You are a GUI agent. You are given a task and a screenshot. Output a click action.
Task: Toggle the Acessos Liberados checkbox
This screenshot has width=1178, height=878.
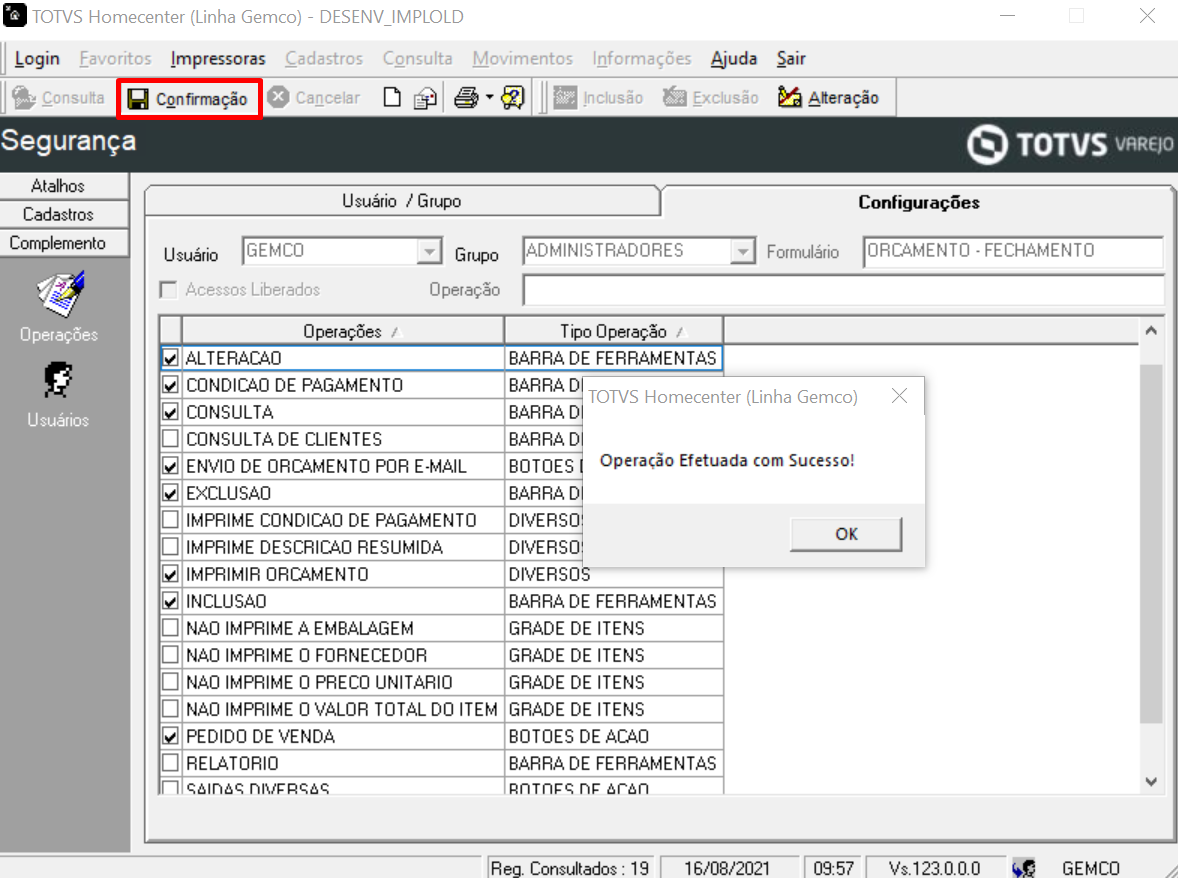coord(168,290)
